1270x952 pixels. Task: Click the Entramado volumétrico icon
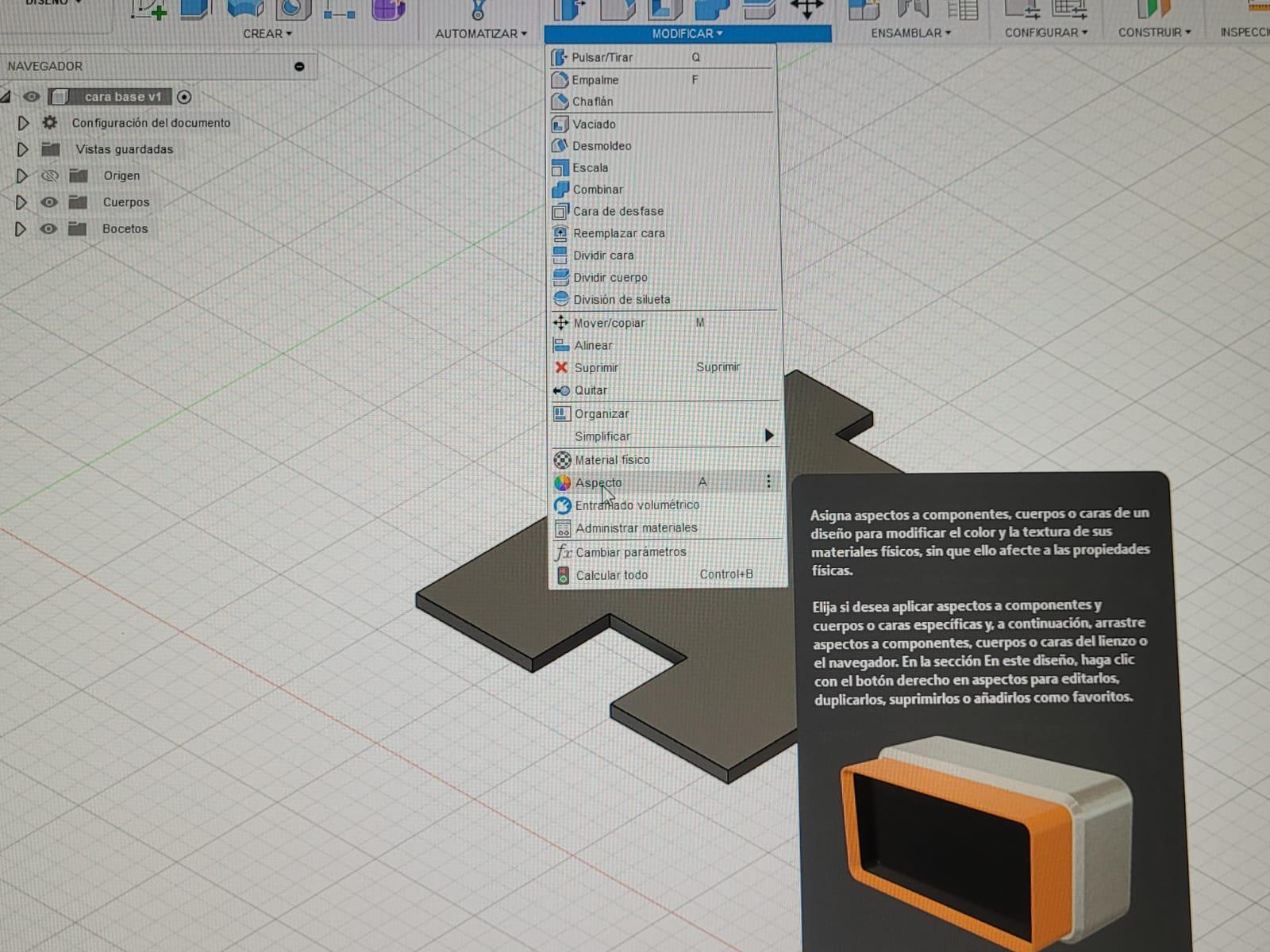pos(563,505)
